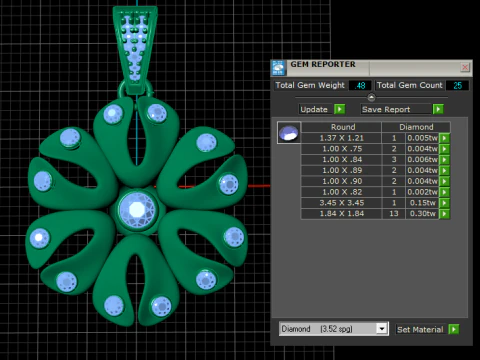Click the Set Material button
480x360 pixels.
[420, 330]
